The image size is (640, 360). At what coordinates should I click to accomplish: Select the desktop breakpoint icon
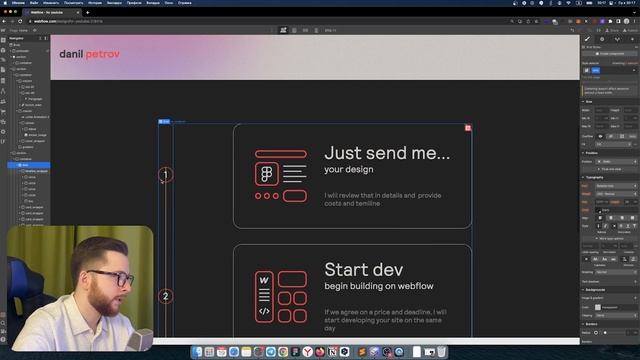click(x=283, y=30)
